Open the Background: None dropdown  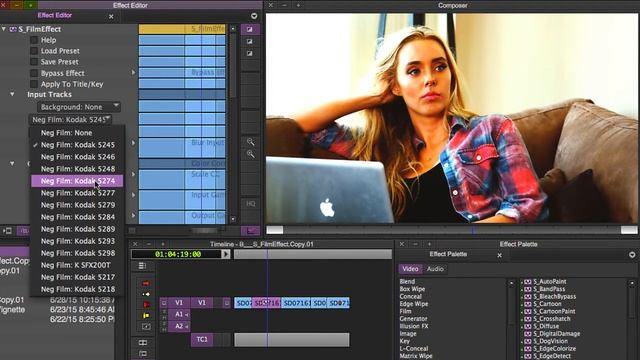pos(79,107)
